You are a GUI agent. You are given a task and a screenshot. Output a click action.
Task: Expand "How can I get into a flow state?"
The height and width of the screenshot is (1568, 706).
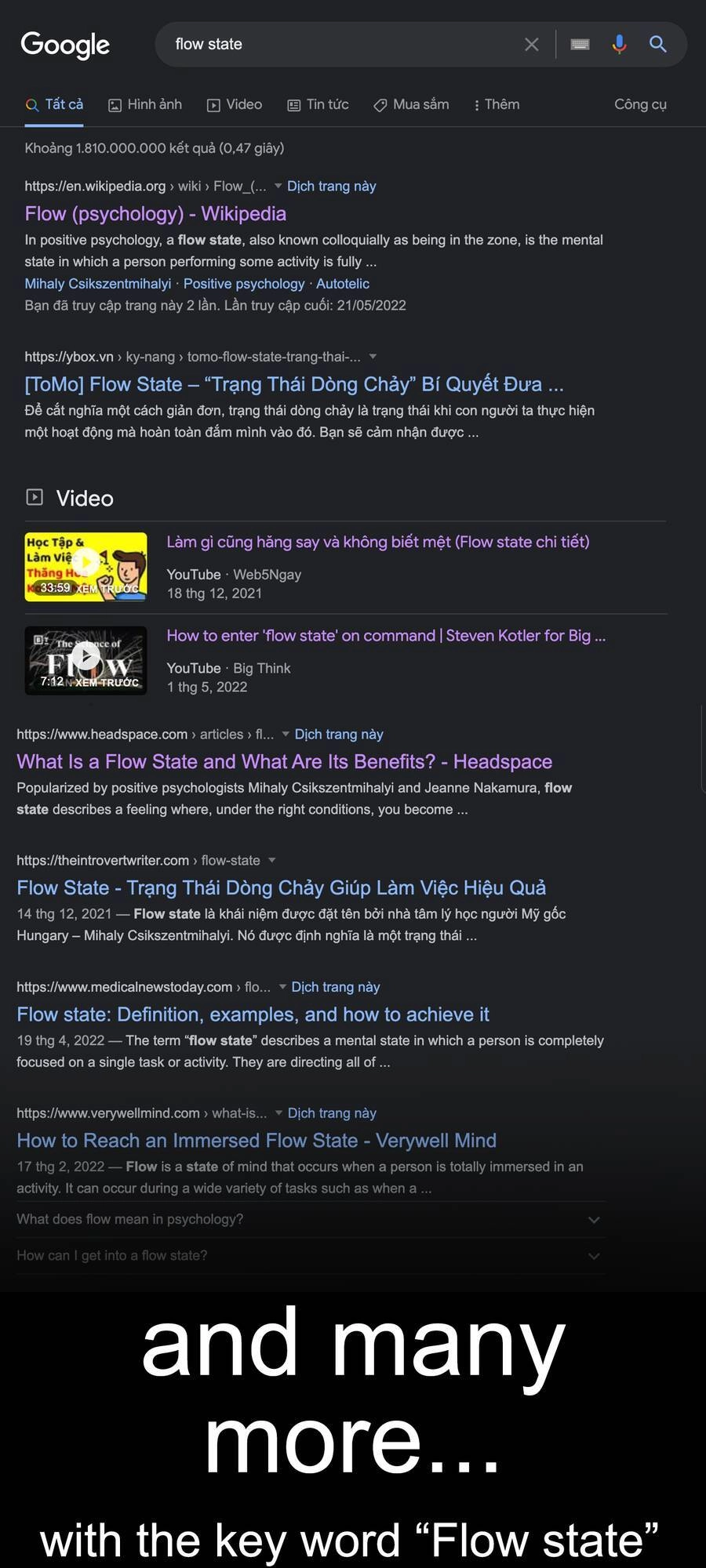click(311, 1255)
